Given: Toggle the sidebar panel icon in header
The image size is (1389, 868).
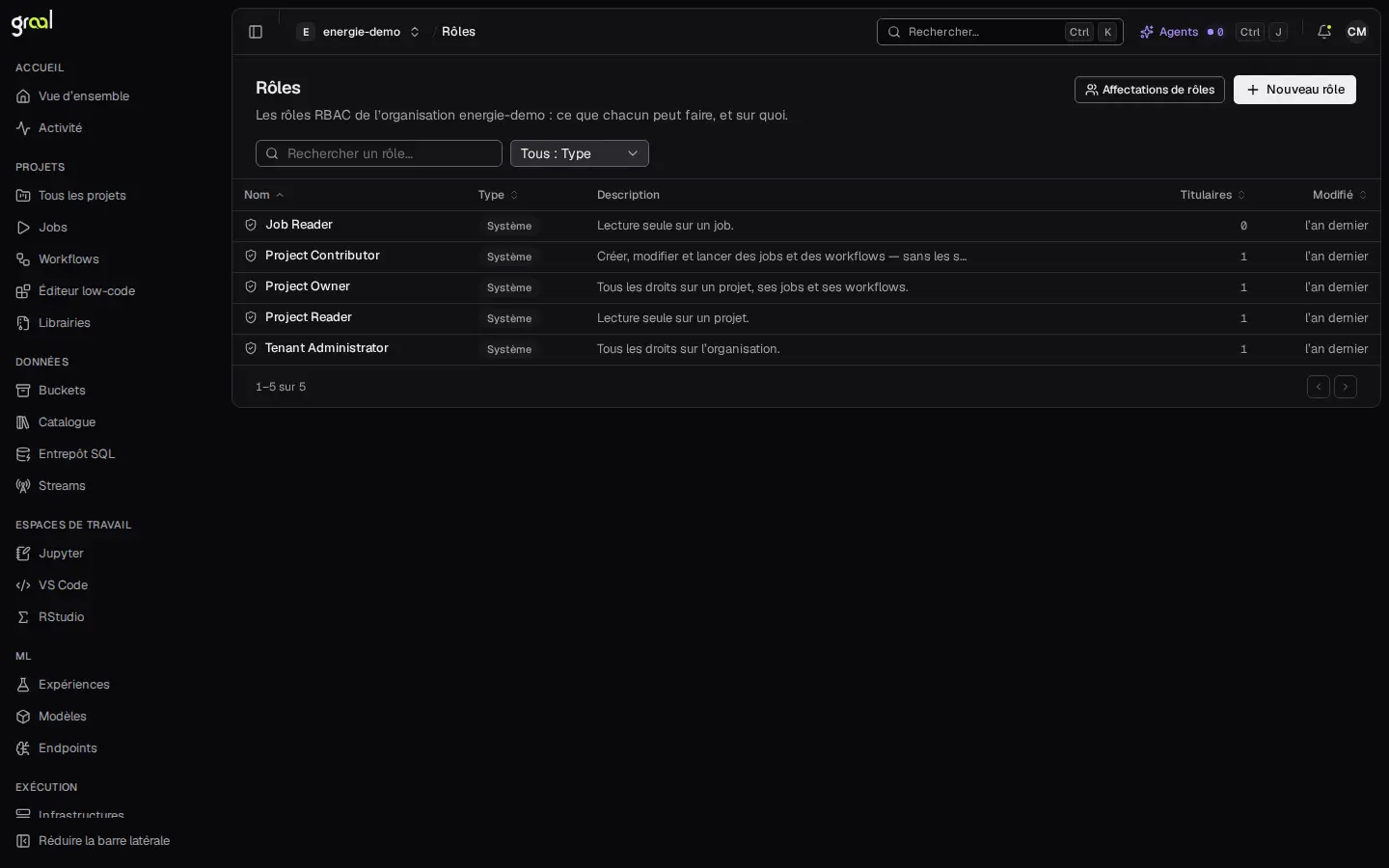Looking at the screenshot, I should [256, 32].
